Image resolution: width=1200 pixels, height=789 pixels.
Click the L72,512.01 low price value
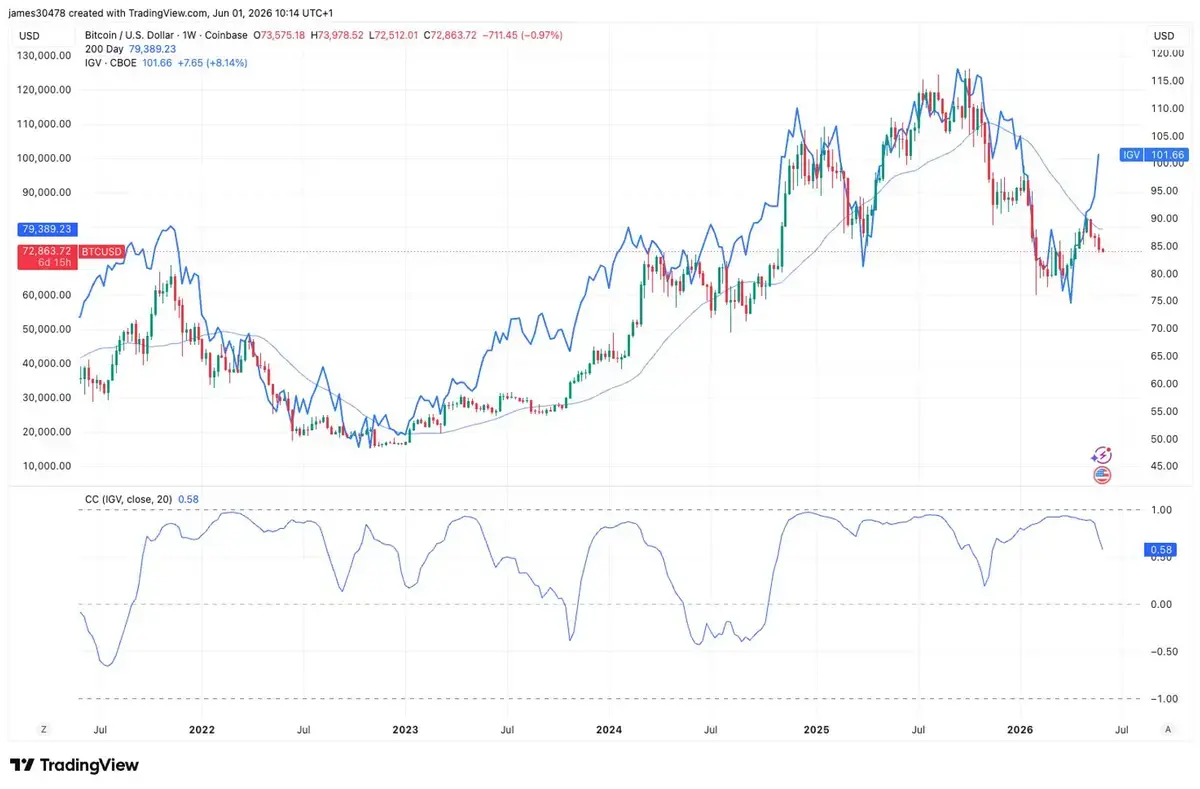coord(395,35)
